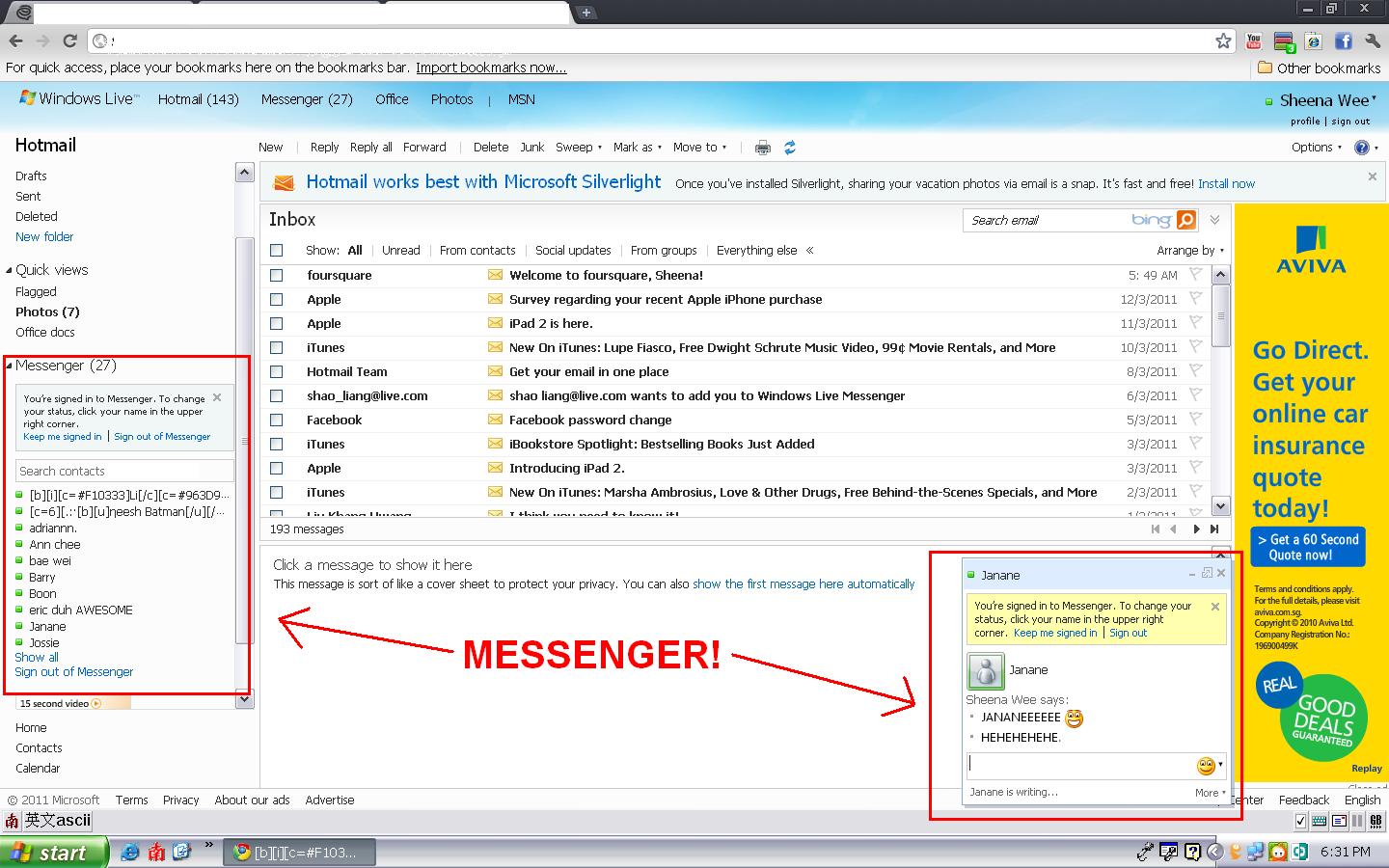This screenshot has width=1389, height=868.
Task: Jump to the last page of messages
Action: tap(1214, 529)
